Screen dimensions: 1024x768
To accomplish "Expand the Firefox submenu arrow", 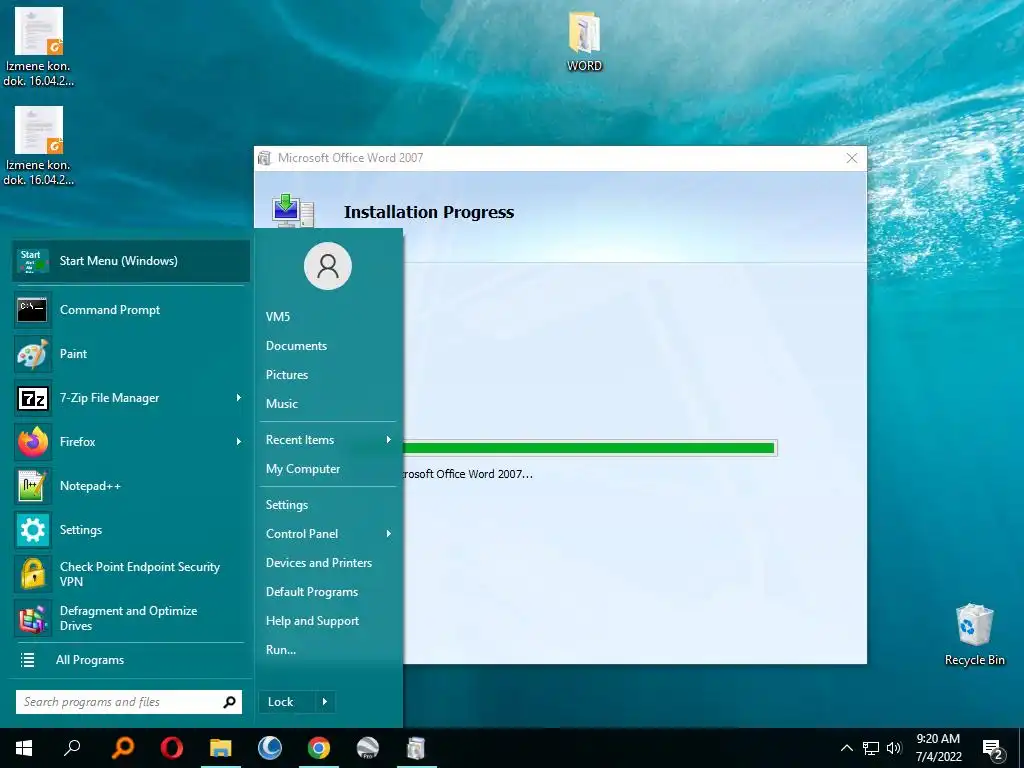I will tap(238, 441).
